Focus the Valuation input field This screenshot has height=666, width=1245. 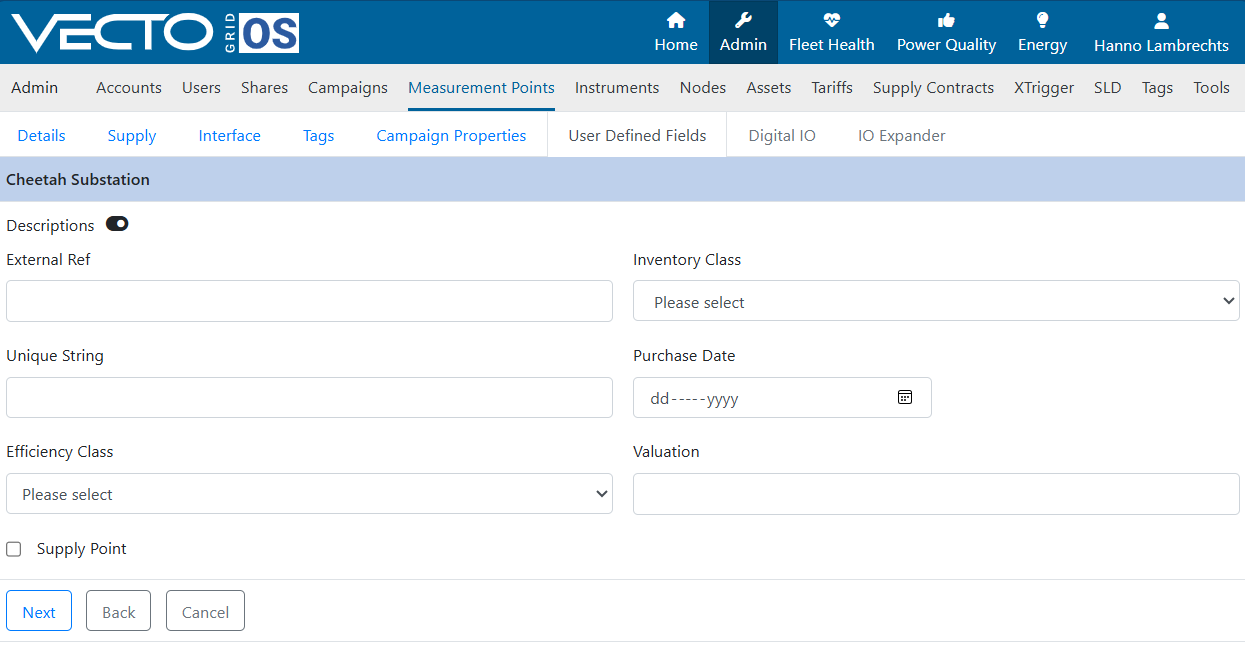[936, 493]
